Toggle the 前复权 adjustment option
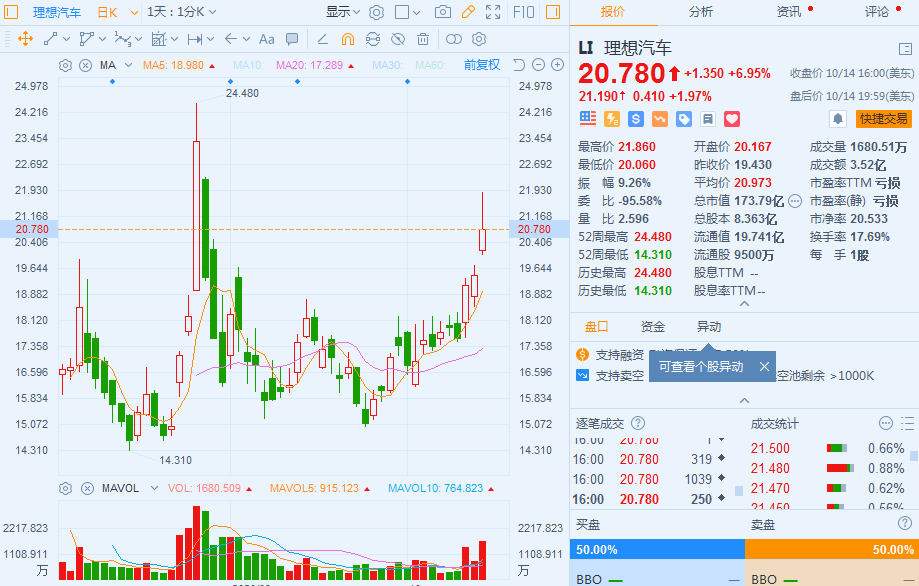The image size is (919, 586). (482, 65)
